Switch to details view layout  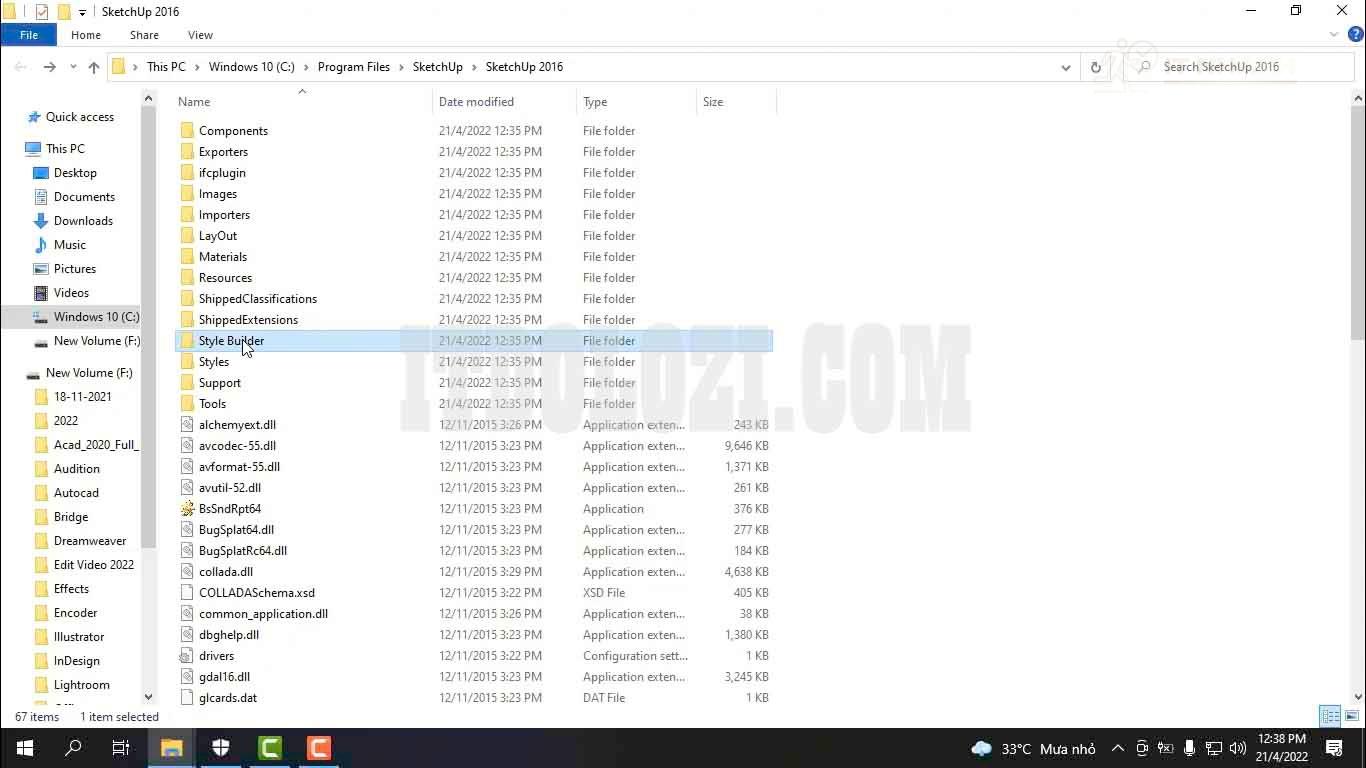[1330, 716]
